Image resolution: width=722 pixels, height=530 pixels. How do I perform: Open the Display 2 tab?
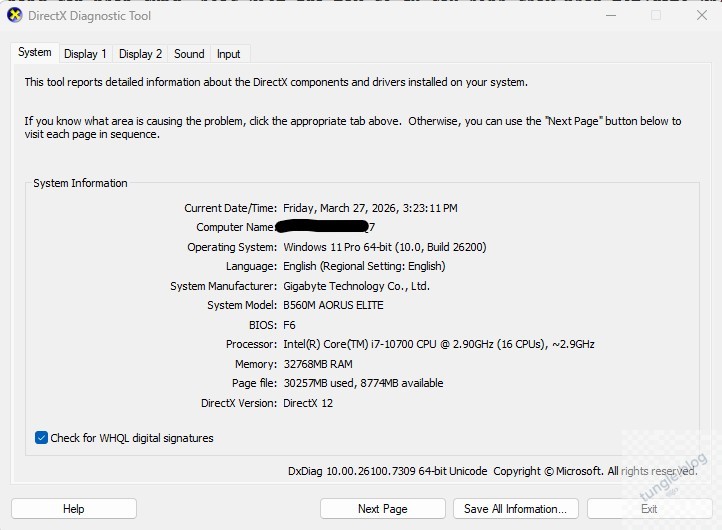pyautogui.click(x=140, y=54)
